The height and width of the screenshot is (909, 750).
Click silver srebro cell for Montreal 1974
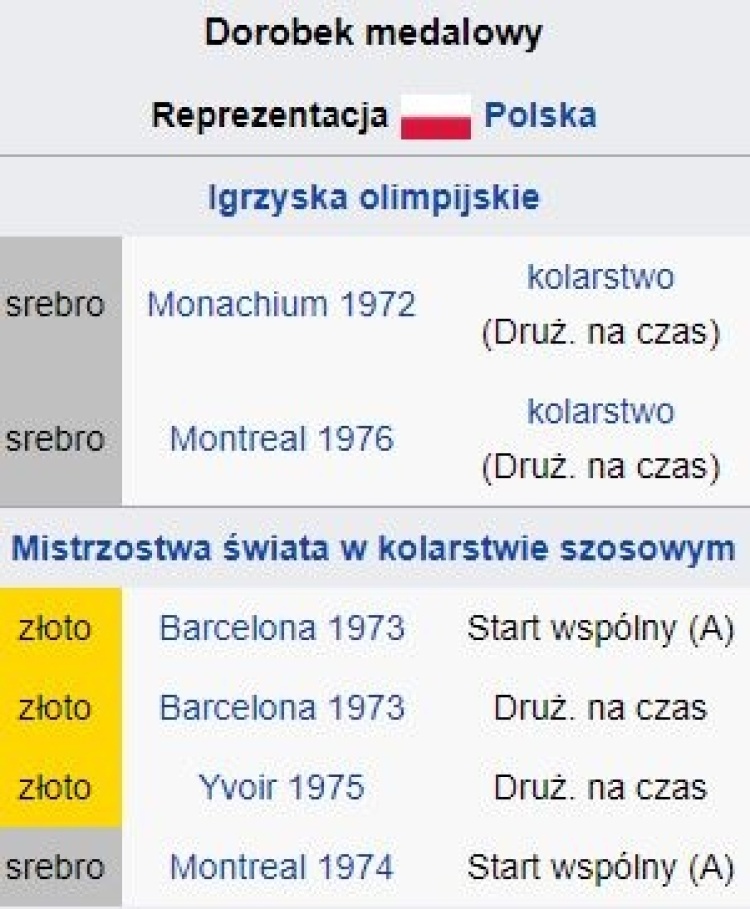[61, 867]
